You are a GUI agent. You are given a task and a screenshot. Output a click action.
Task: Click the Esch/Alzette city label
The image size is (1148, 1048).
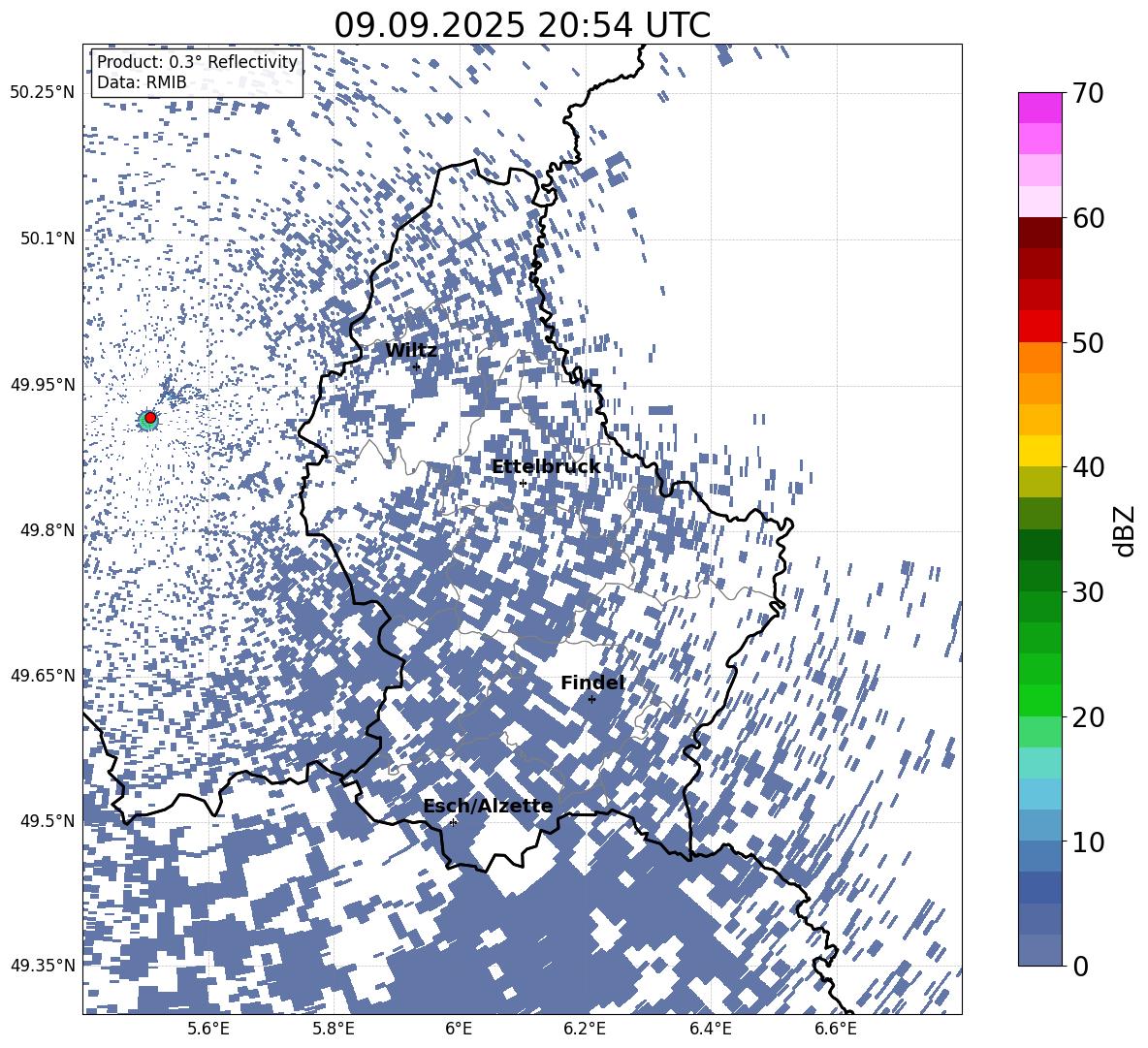(488, 807)
